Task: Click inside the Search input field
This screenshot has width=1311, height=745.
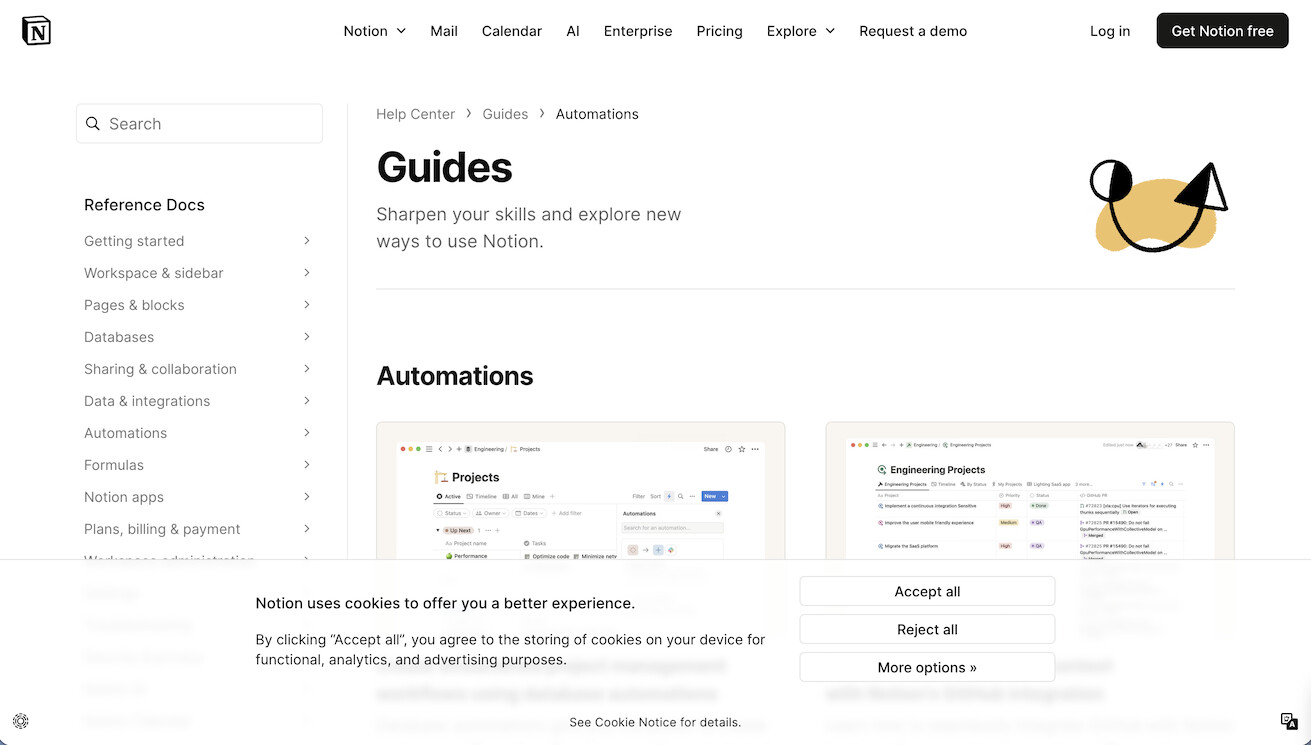Action: coord(199,123)
